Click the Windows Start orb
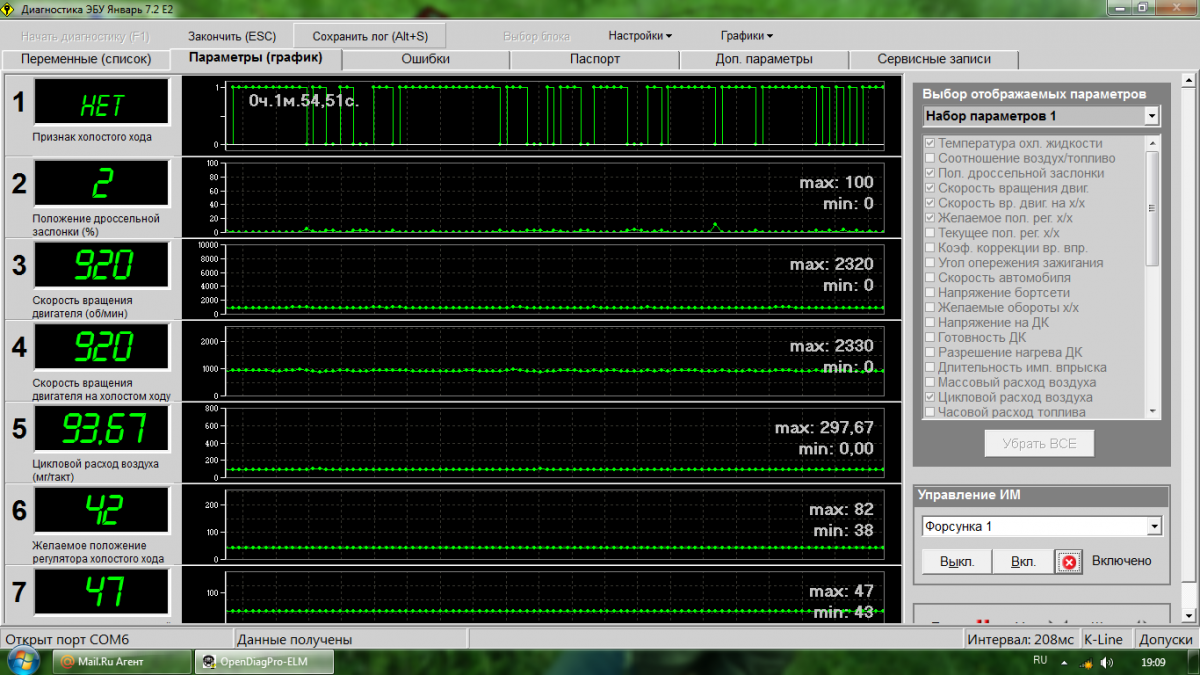Viewport: 1200px width, 675px height. click(22, 661)
